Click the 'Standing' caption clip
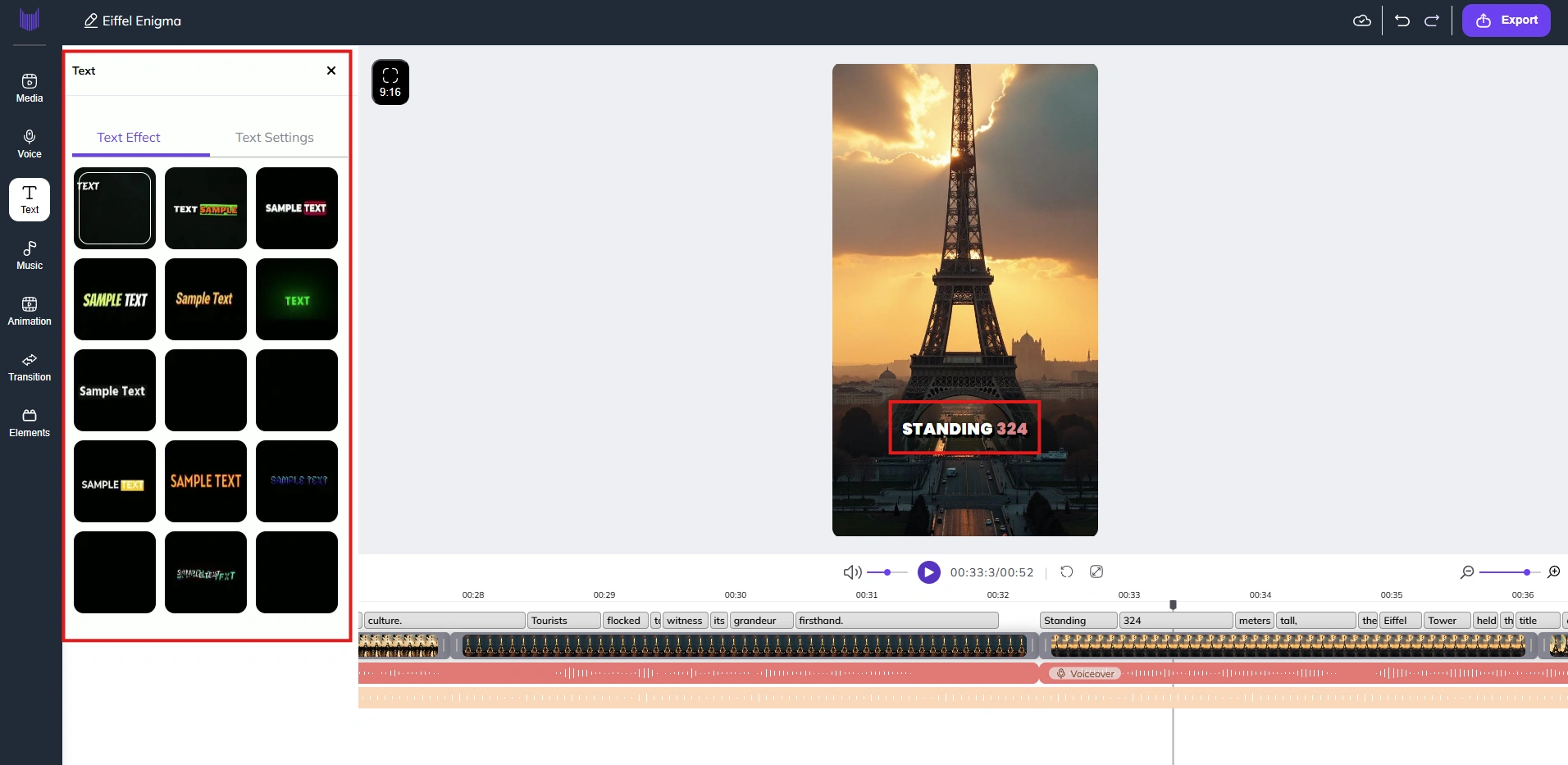Image resolution: width=1568 pixels, height=765 pixels. (x=1078, y=621)
